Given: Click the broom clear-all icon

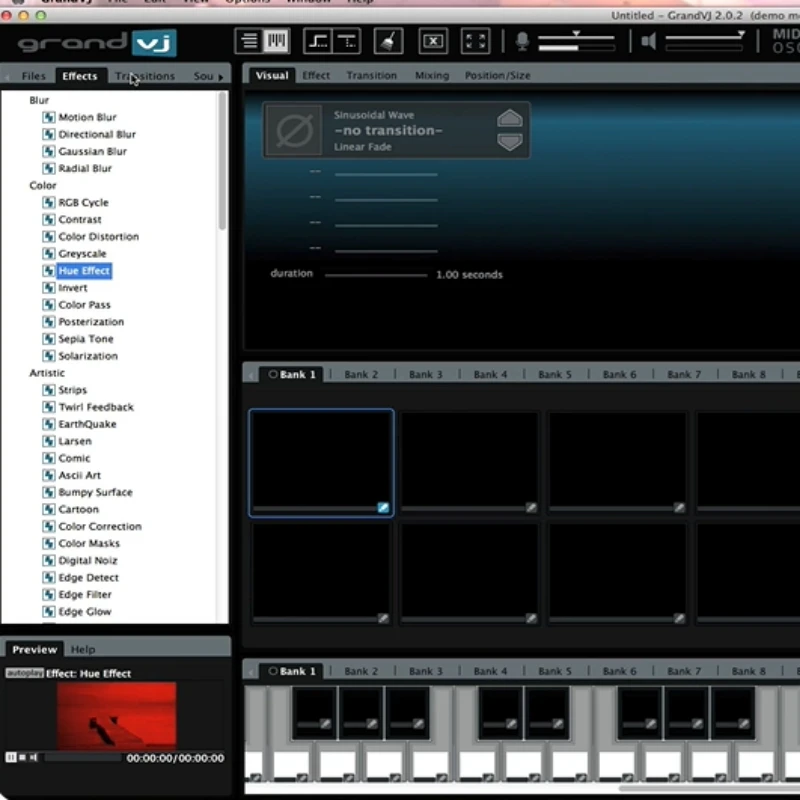Looking at the screenshot, I should pos(388,41).
